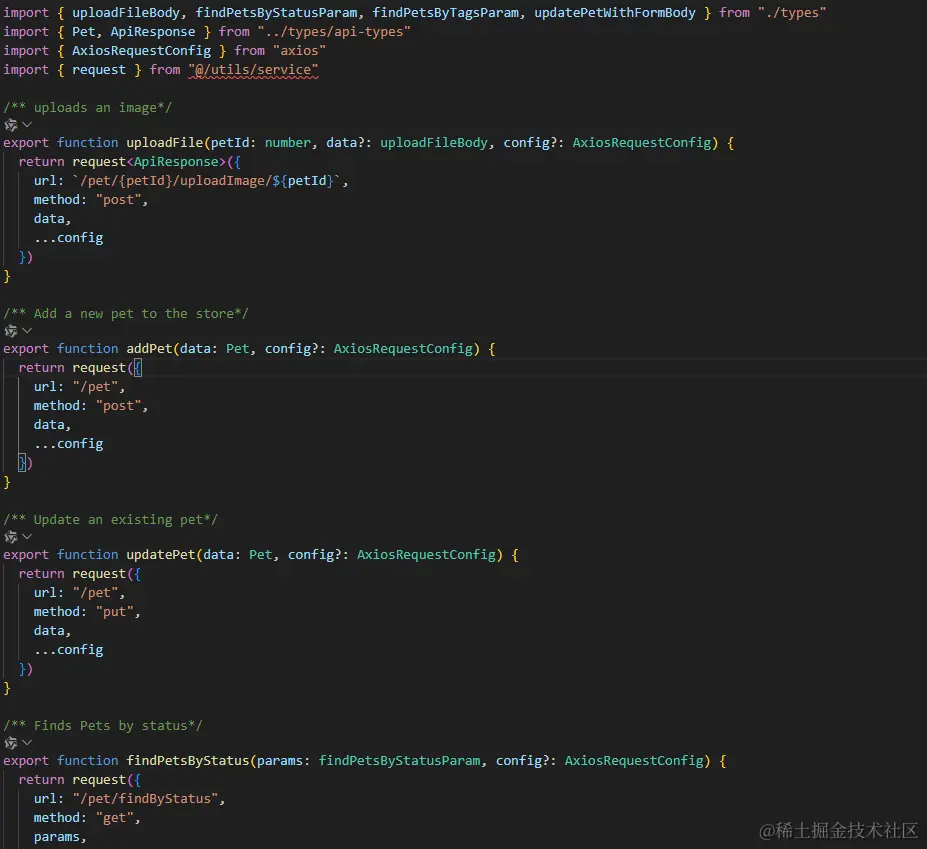
Task: Click the uploadImage url template string
Action: point(207,181)
